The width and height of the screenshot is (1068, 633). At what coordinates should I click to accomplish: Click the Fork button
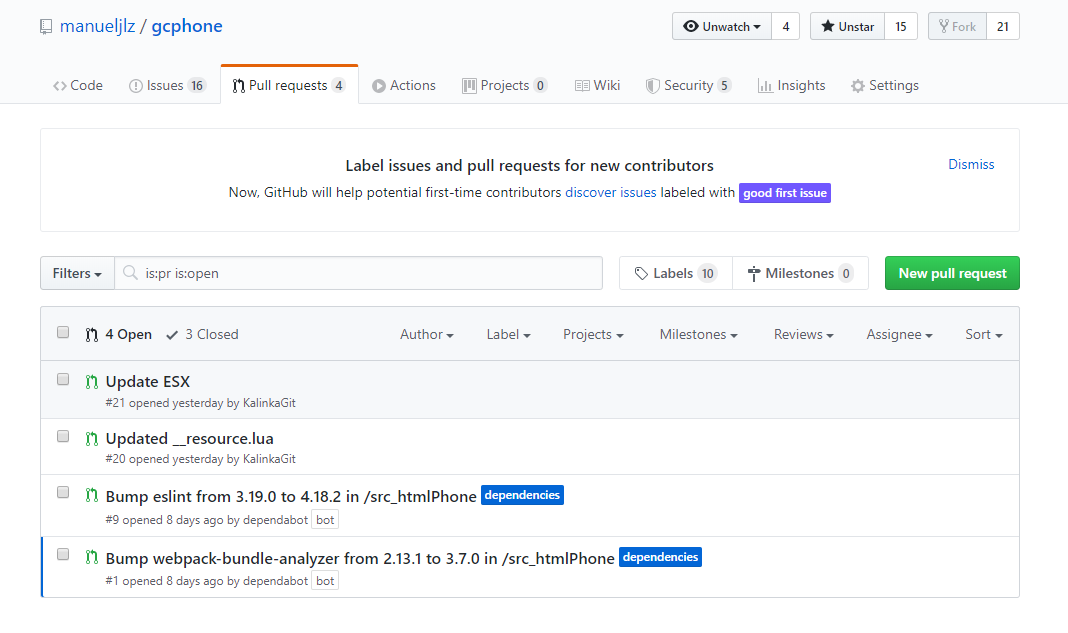957,27
